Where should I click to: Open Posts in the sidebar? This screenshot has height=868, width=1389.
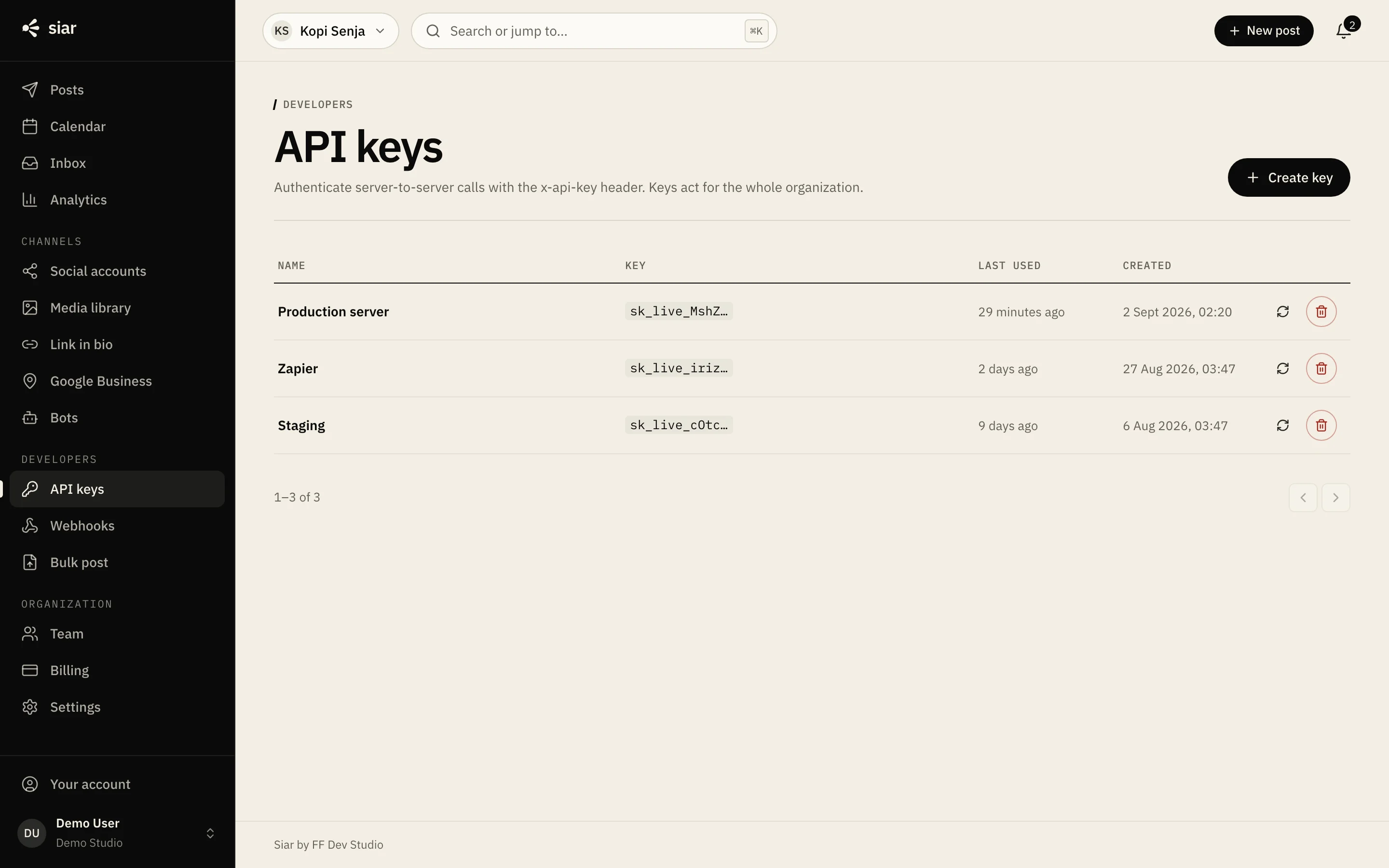pos(117,90)
